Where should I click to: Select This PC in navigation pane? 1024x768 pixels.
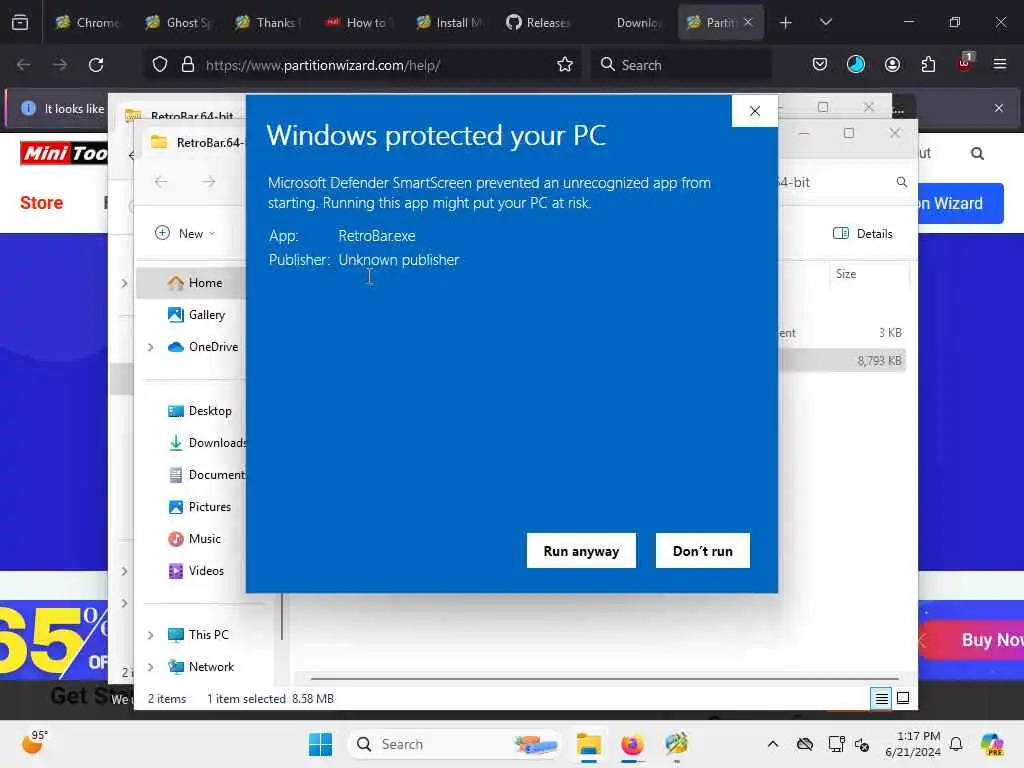click(198, 635)
